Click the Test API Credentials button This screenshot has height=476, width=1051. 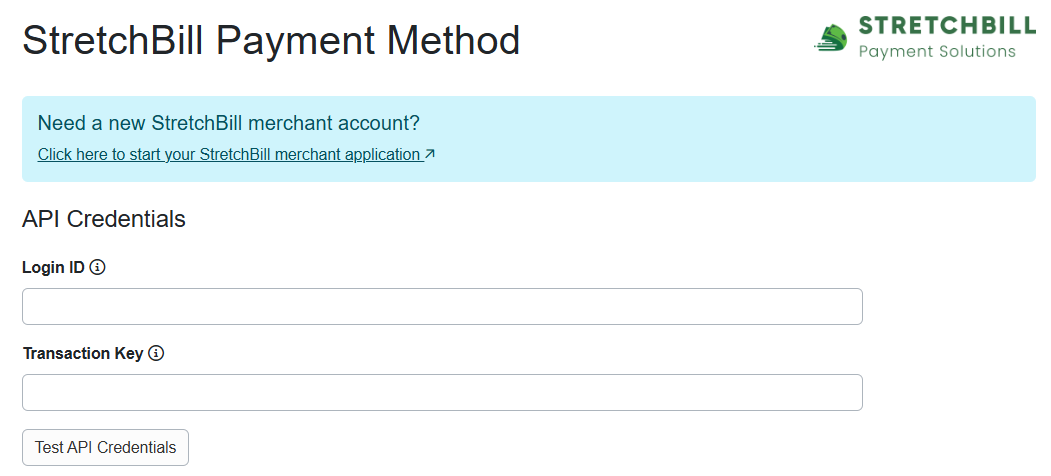click(105, 447)
